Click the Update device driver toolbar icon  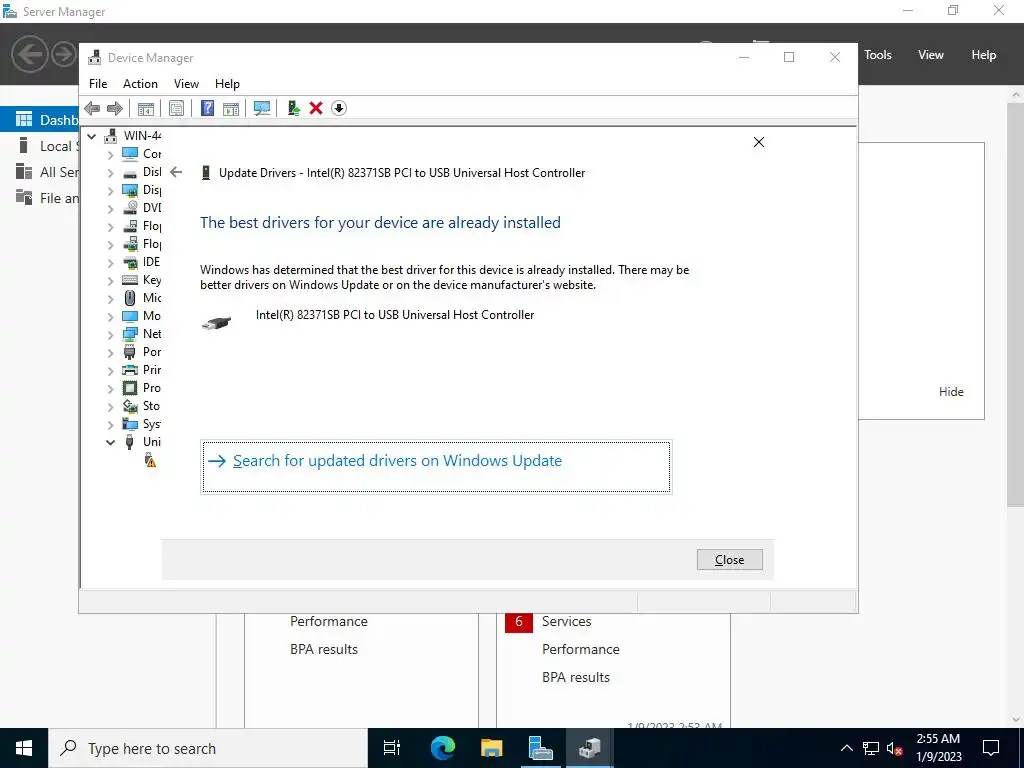tap(294, 108)
